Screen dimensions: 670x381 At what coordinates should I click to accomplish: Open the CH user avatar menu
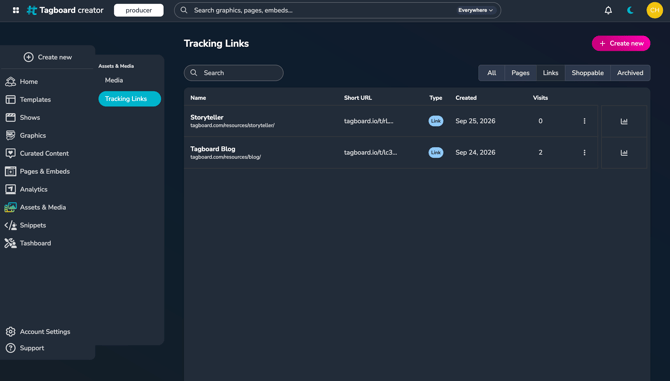(654, 10)
